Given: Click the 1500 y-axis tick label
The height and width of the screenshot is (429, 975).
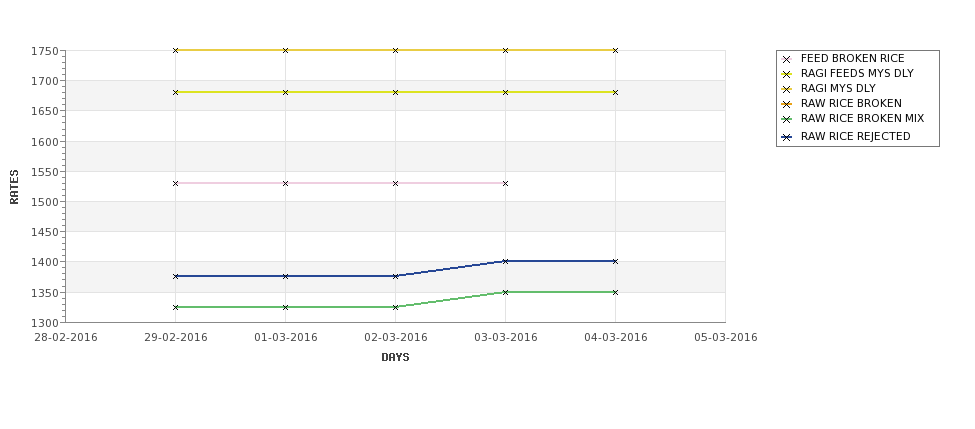Looking at the screenshot, I should pyautogui.click(x=45, y=202).
